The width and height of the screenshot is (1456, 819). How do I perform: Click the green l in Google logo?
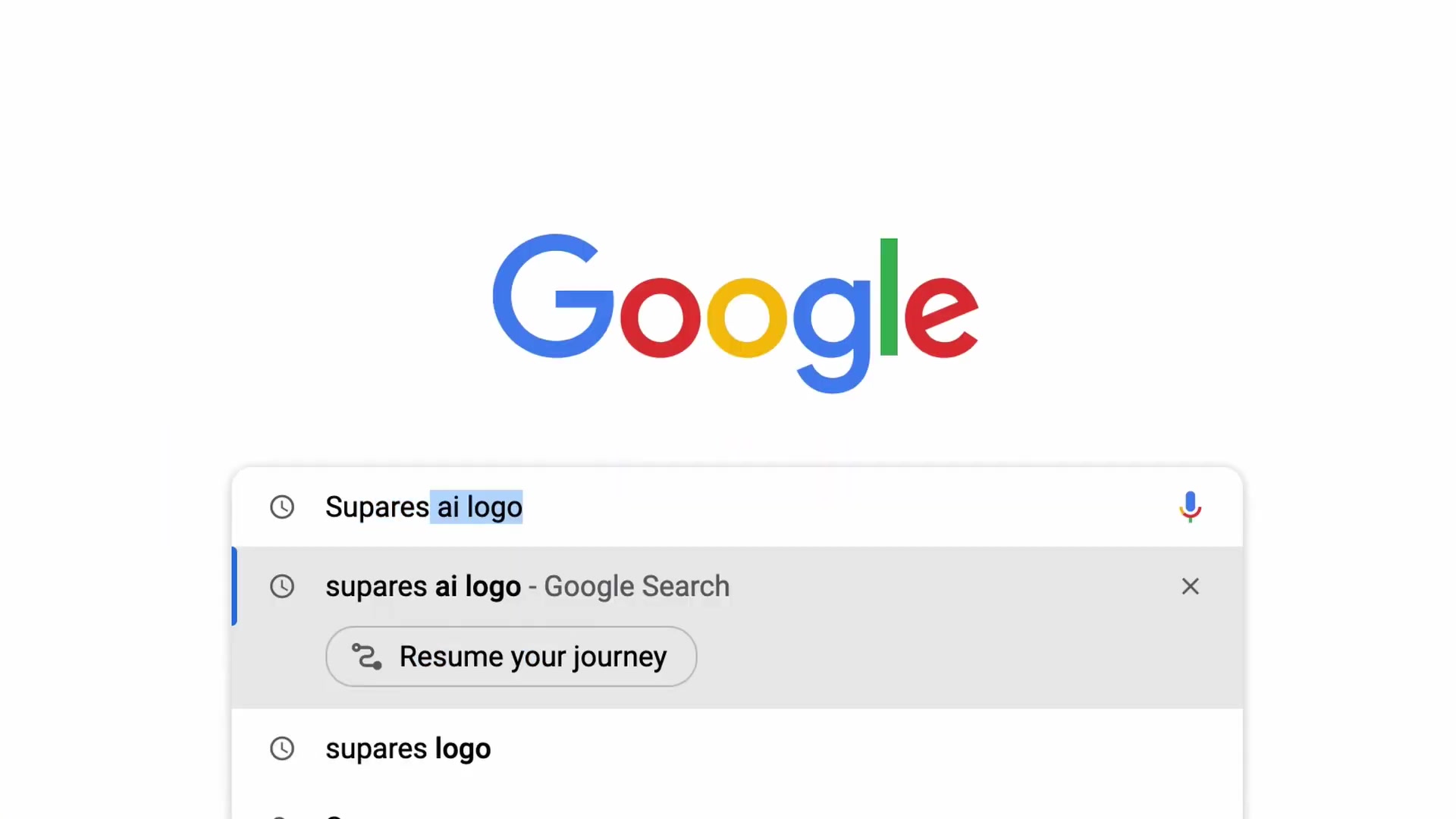click(x=889, y=297)
